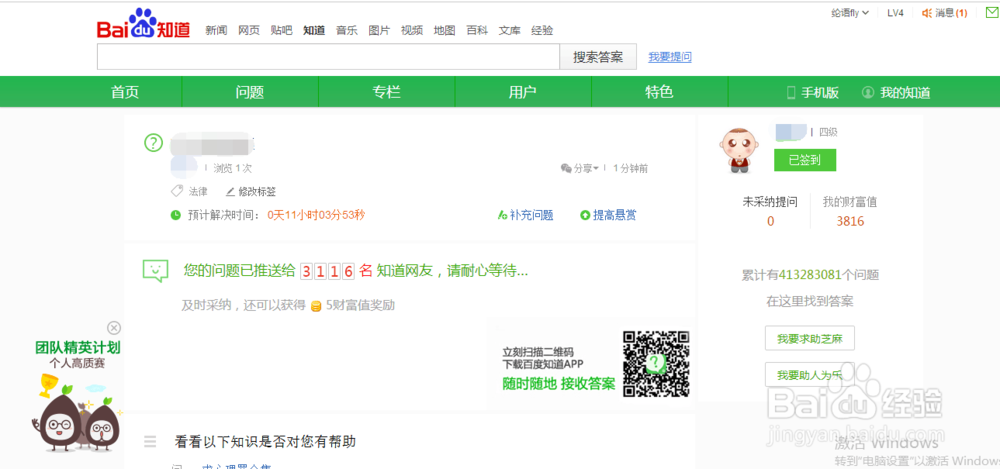Screen dimensions: 1000x469
Task: Open the mail envelope icon at top right
Action: (x=990, y=12)
